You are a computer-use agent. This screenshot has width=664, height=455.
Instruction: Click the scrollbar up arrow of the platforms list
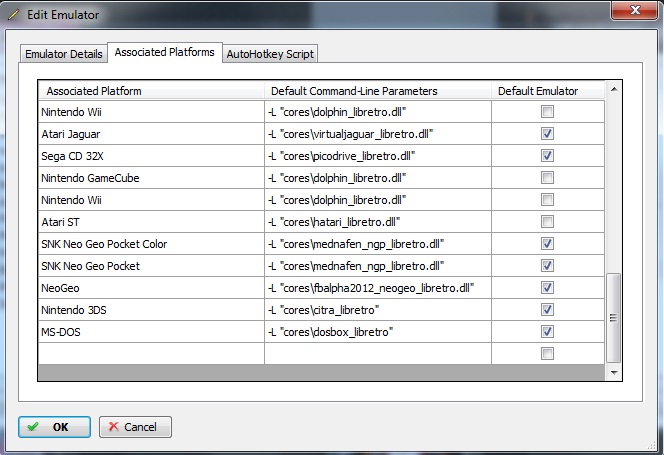coord(614,89)
